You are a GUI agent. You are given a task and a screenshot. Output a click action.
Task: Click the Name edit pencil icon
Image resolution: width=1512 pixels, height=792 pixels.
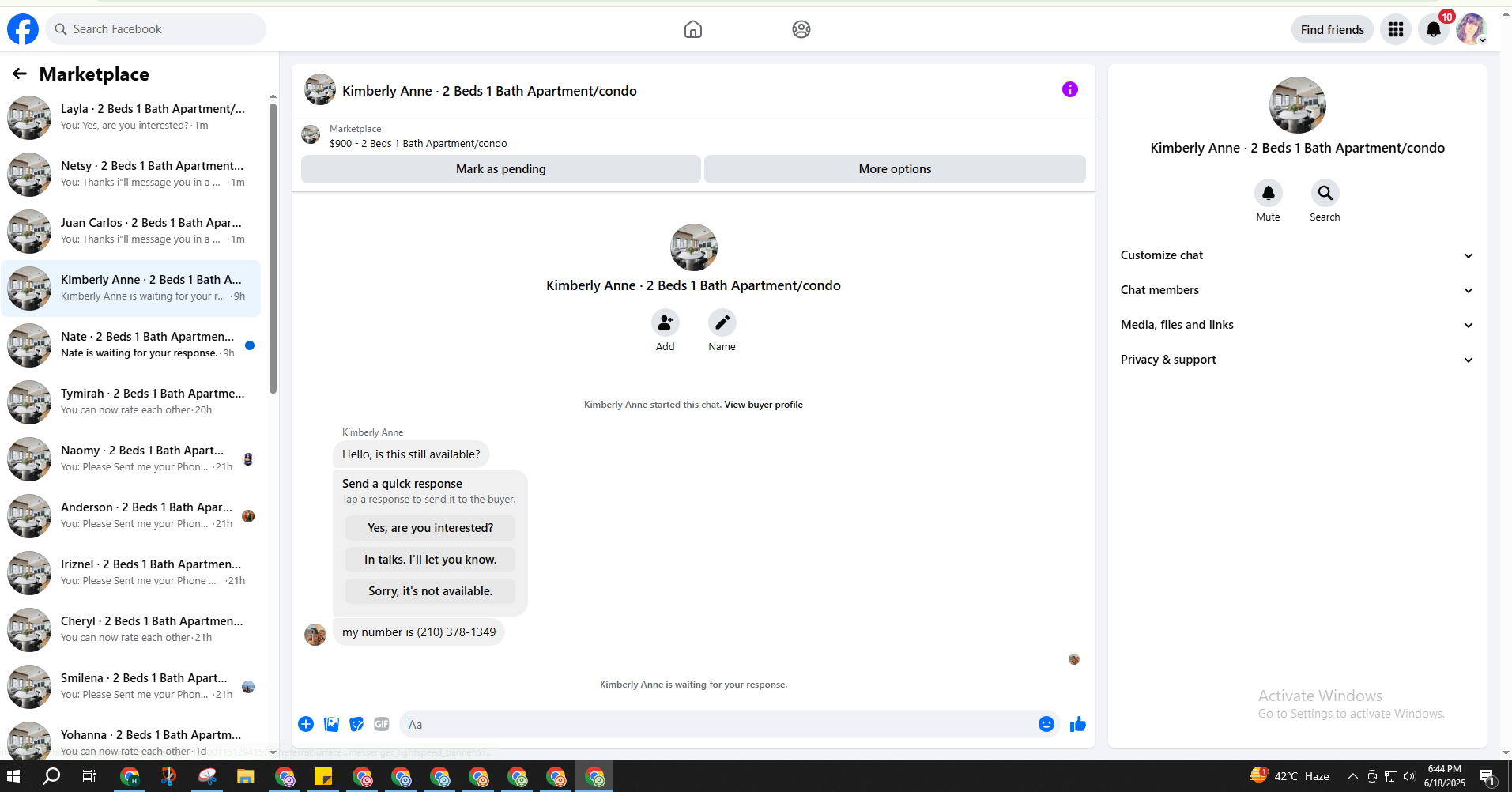[x=722, y=322]
